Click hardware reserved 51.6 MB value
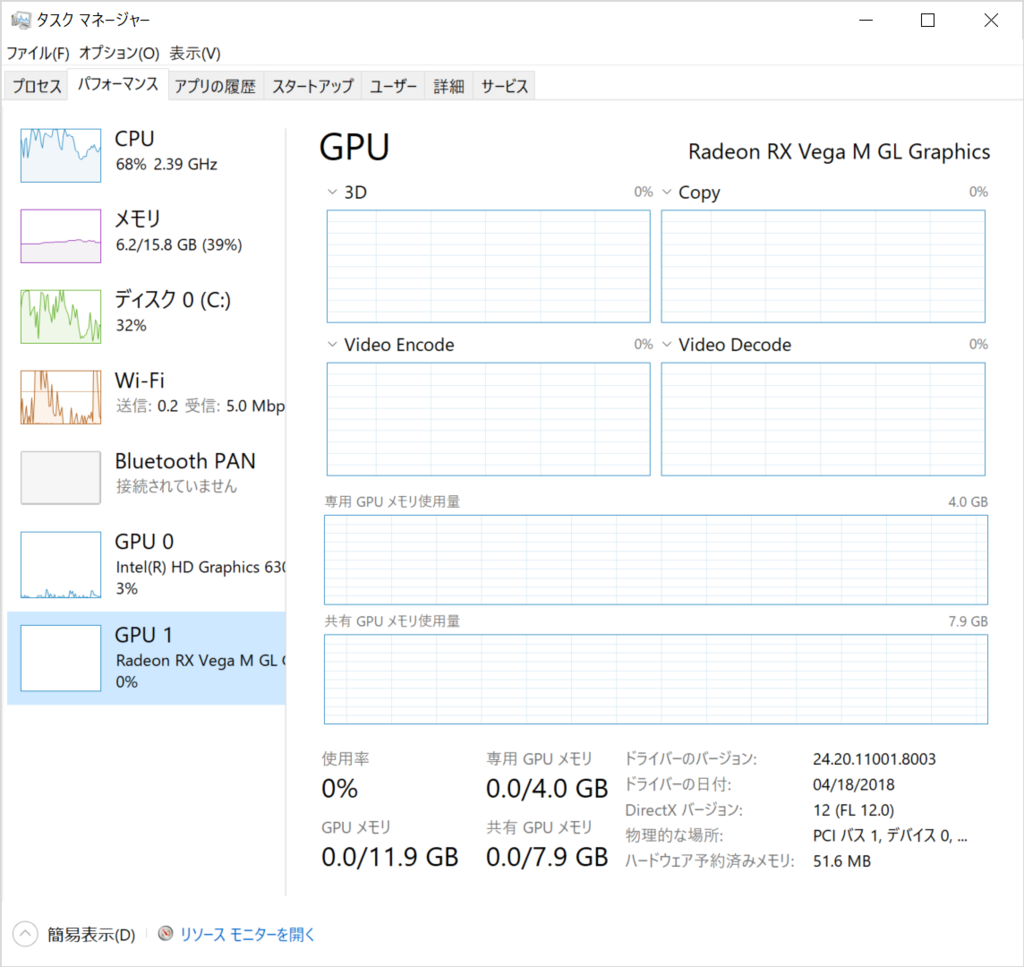1024x967 pixels. pyautogui.click(x=842, y=861)
